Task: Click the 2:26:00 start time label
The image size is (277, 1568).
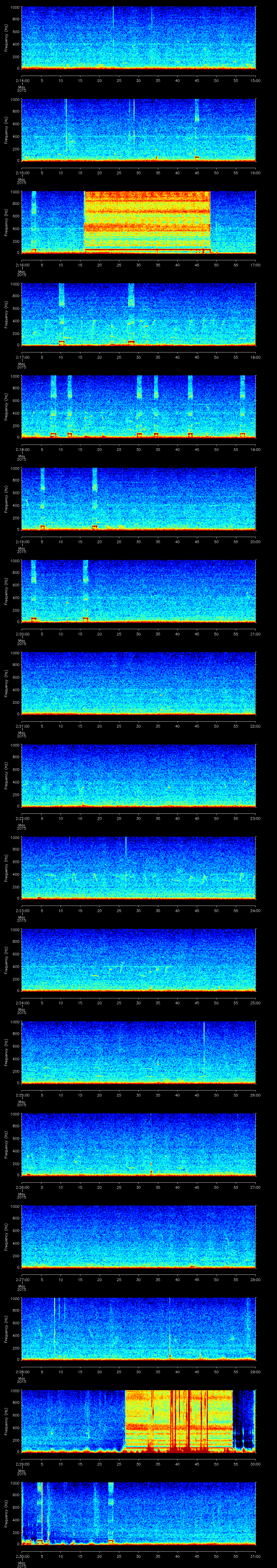Action: coord(22,1187)
